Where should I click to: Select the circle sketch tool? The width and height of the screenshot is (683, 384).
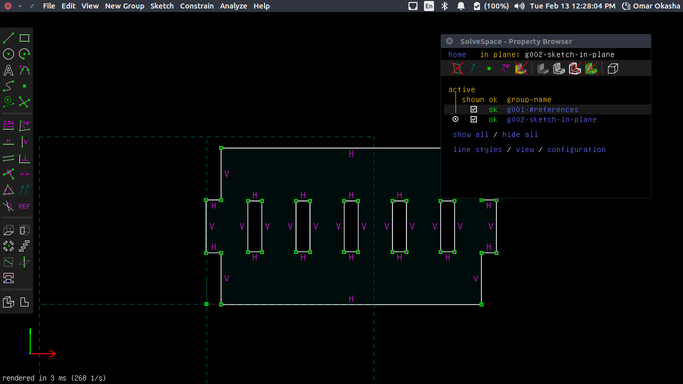tap(8, 54)
